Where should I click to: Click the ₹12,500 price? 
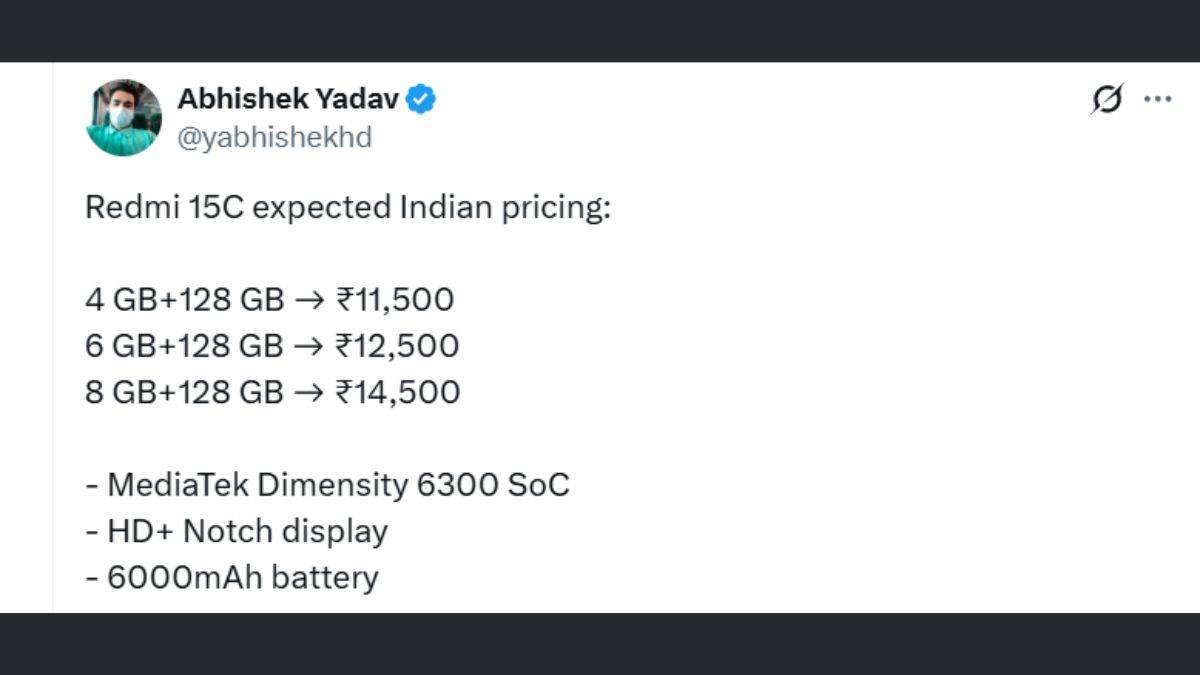[397, 345]
